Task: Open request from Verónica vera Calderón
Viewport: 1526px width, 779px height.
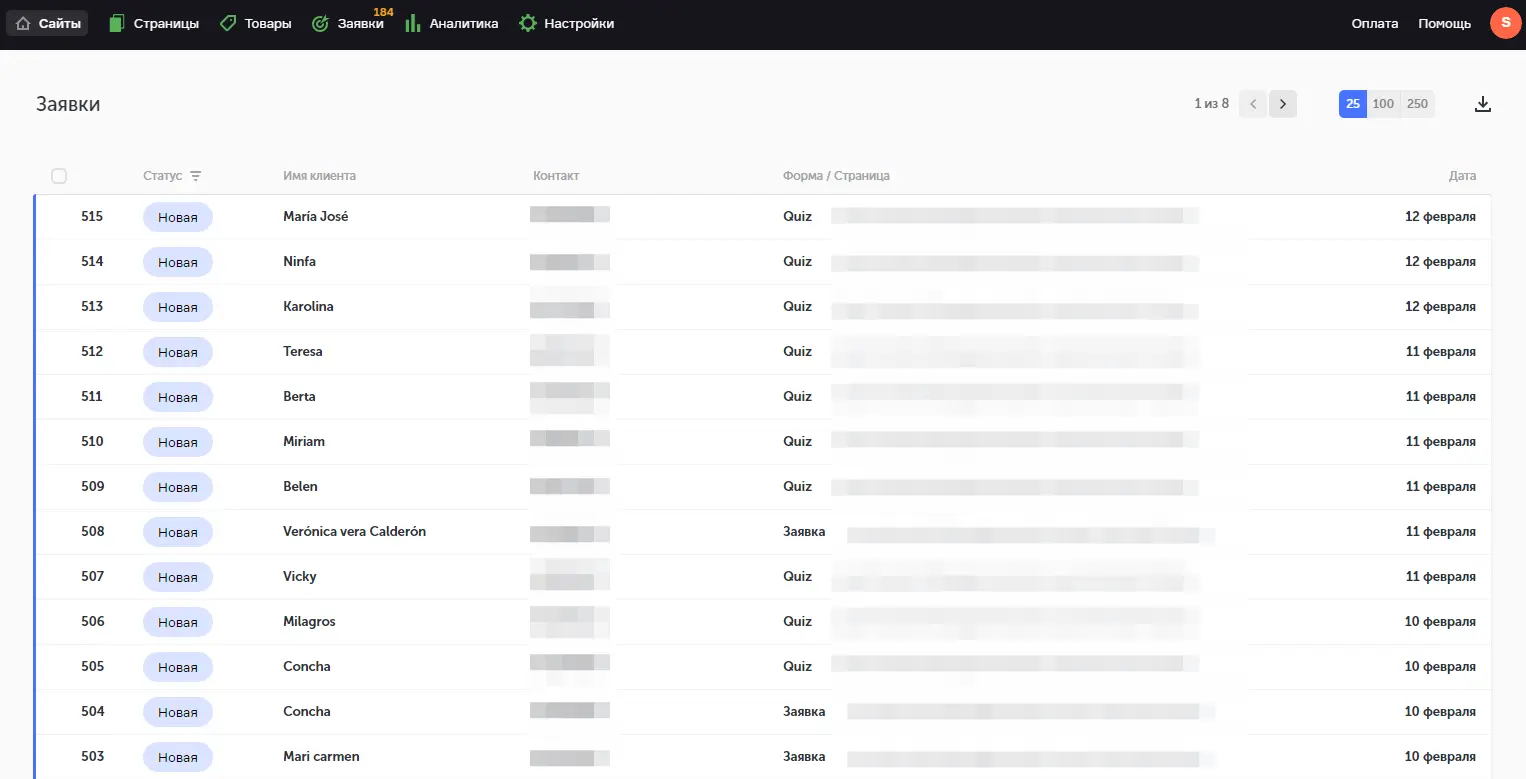Action: pyautogui.click(x=354, y=532)
